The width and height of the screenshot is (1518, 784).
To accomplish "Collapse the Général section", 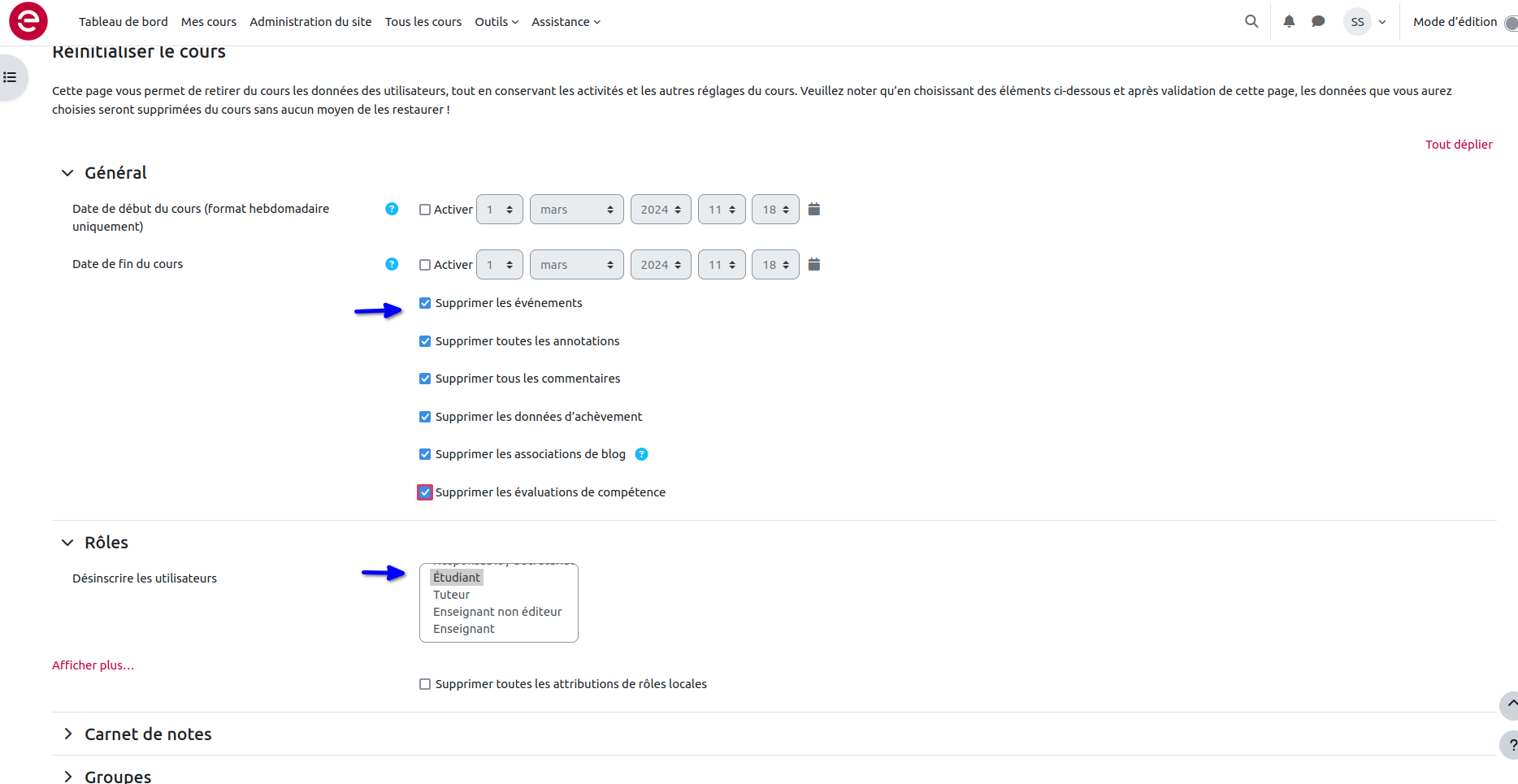I will pos(68,173).
